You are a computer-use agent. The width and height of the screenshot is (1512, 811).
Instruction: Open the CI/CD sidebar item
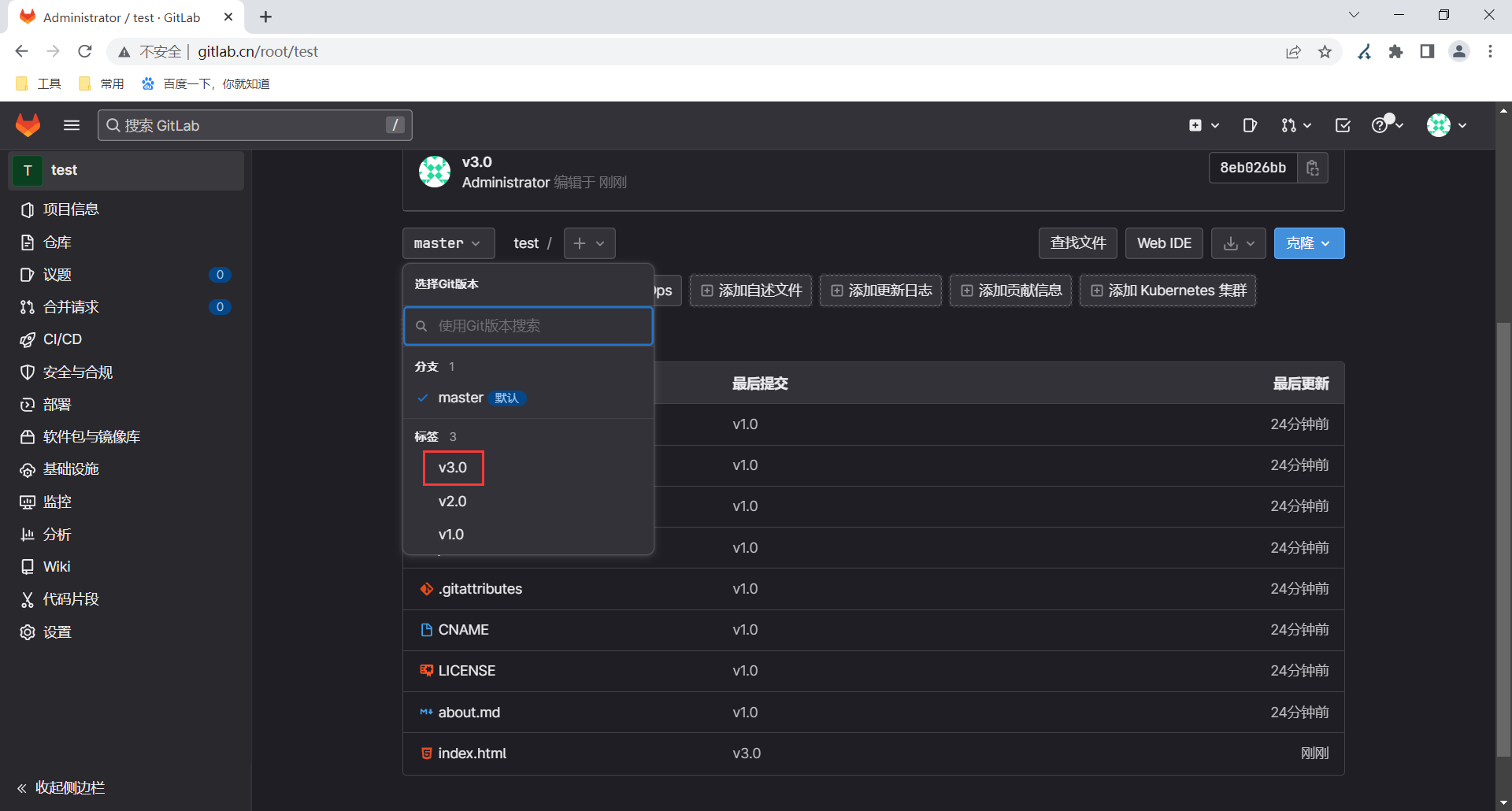click(126, 339)
